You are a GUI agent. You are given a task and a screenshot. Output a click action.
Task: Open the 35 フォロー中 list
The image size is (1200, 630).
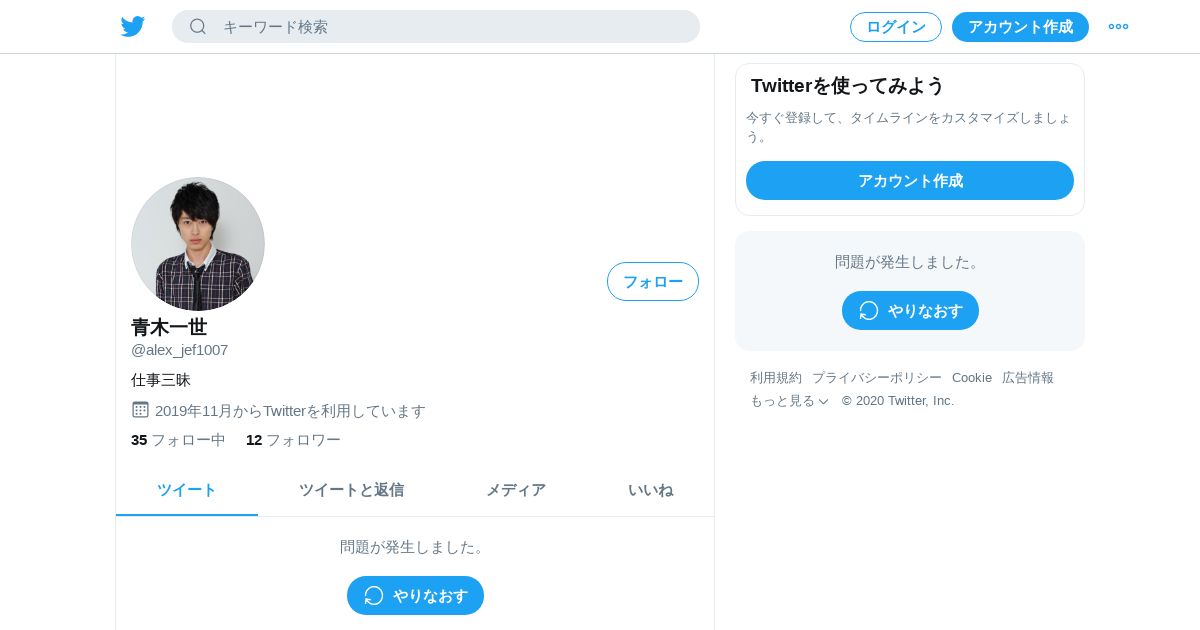[178, 440]
